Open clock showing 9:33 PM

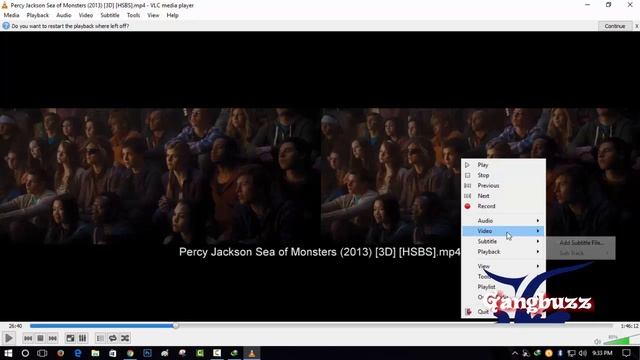coord(602,353)
